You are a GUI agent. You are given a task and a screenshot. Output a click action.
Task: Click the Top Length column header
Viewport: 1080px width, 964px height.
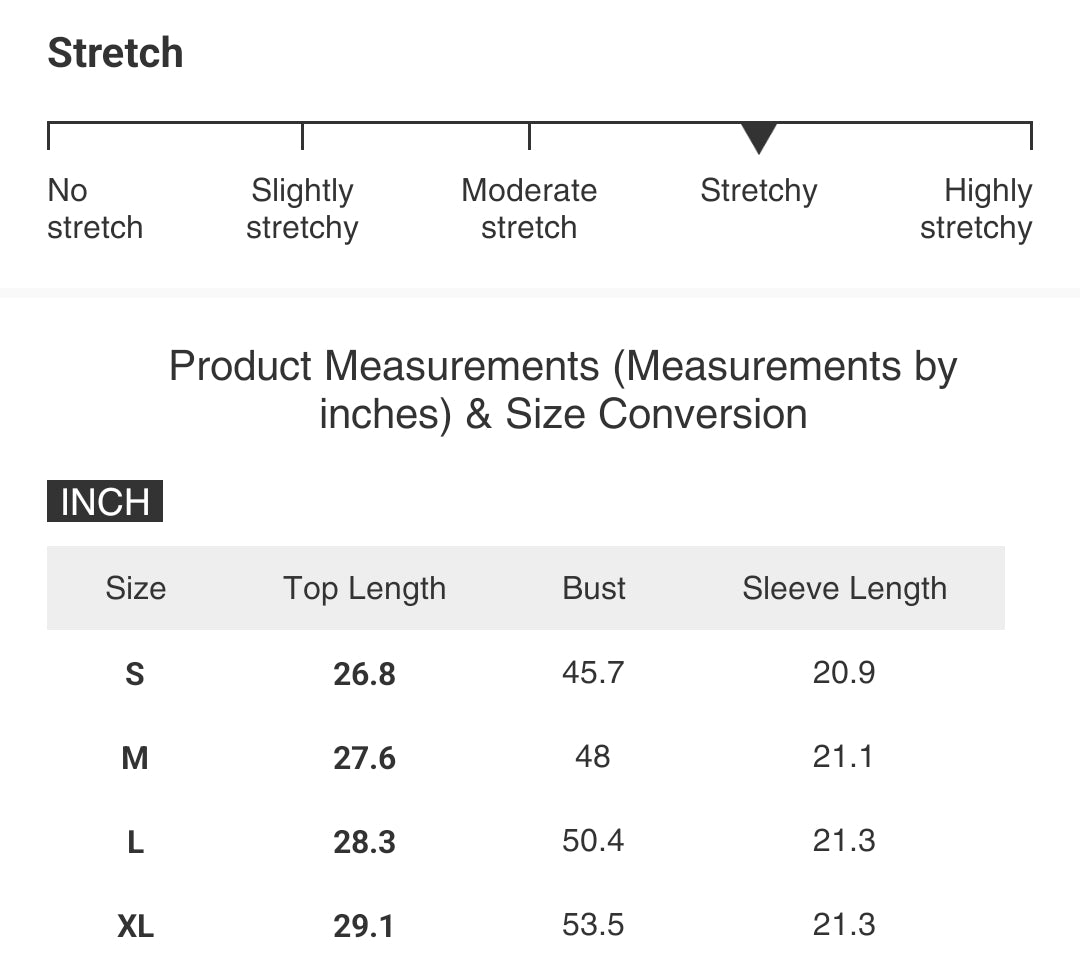tap(364, 589)
